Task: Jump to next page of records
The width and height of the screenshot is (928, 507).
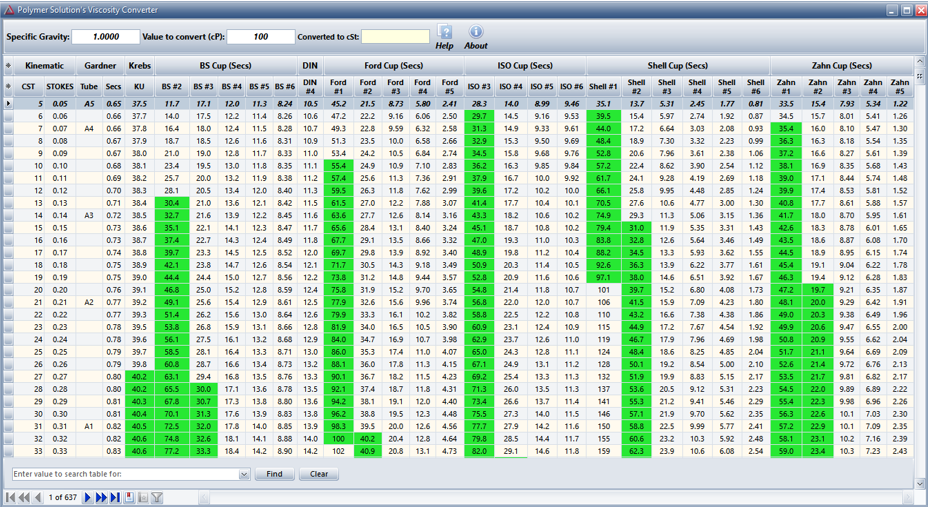Action: (x=101, y=497)
